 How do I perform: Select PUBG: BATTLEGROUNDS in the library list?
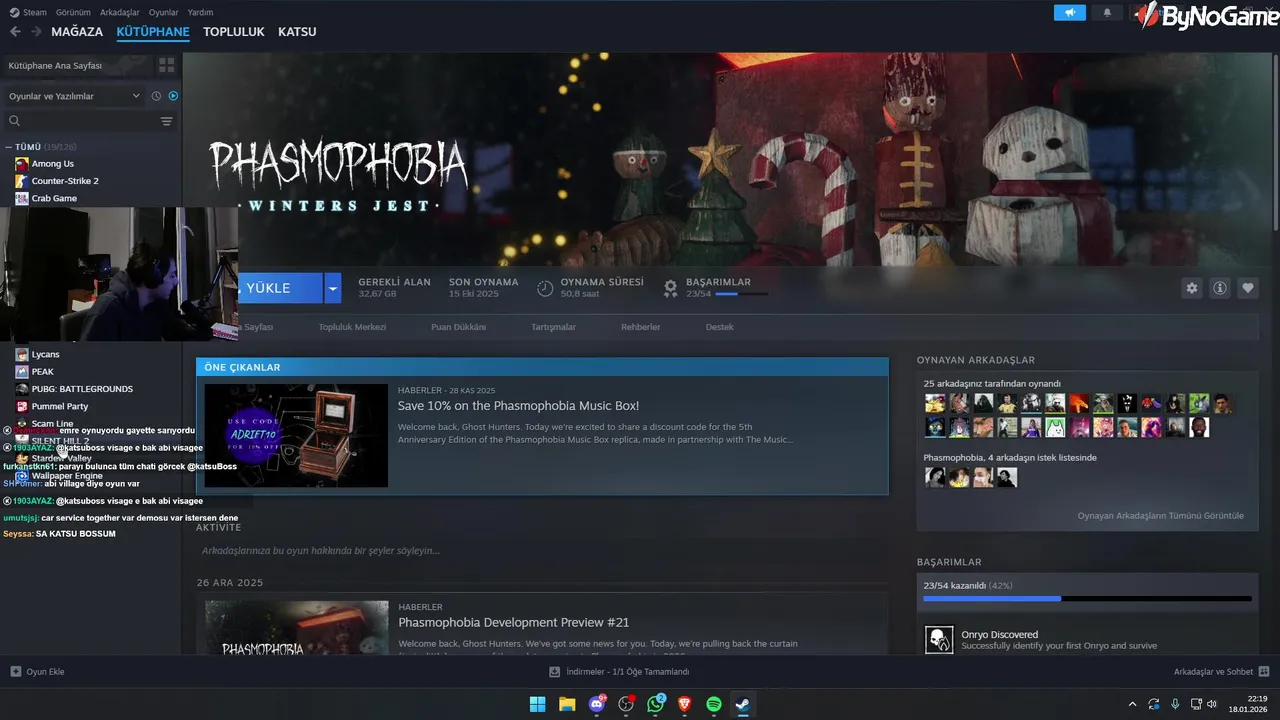82,389
